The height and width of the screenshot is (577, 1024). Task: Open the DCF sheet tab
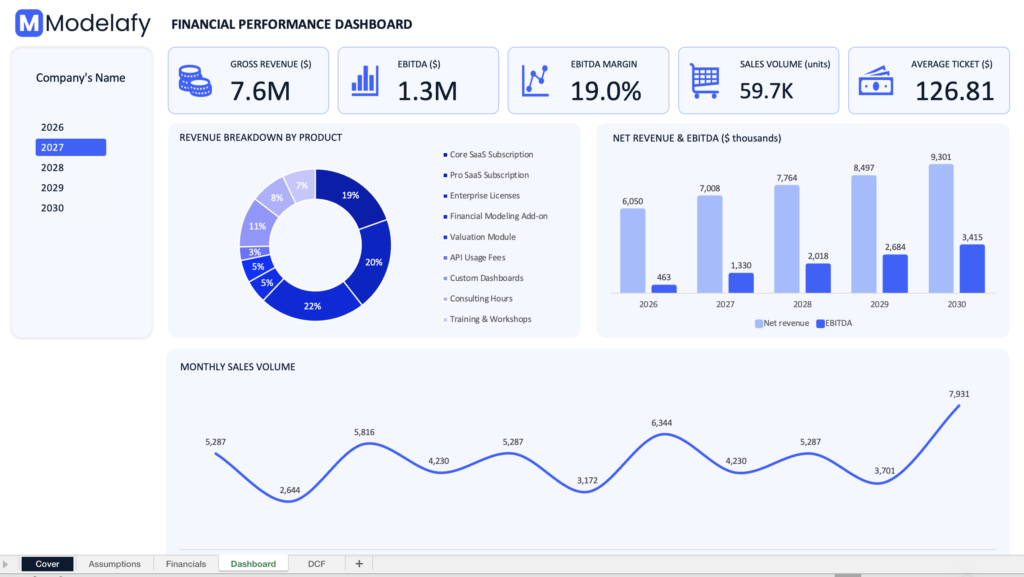pos(316,564)
